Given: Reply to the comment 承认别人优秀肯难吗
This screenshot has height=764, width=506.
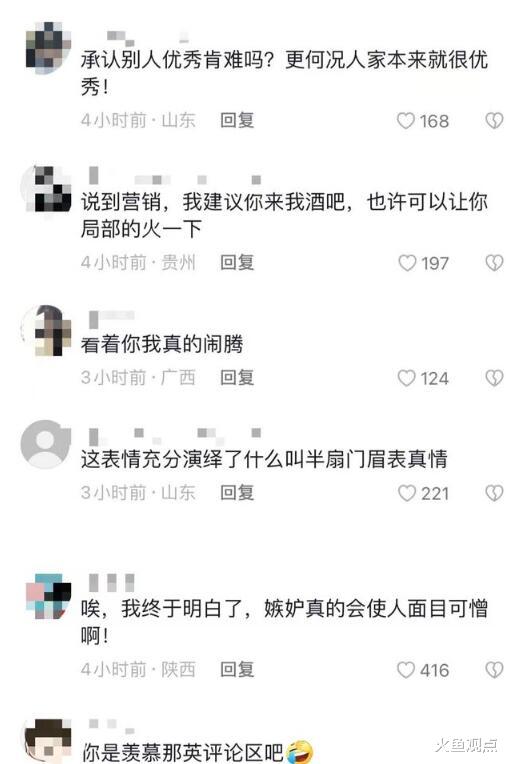Looking at the screenshot, I should point(237,120).
